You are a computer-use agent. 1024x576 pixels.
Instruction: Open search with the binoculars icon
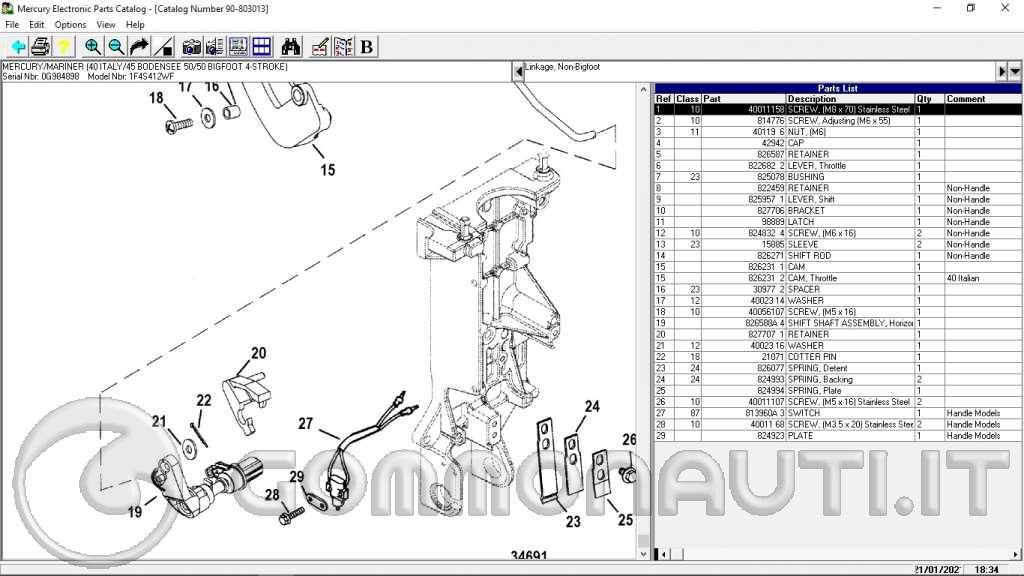tap(291, 46)
